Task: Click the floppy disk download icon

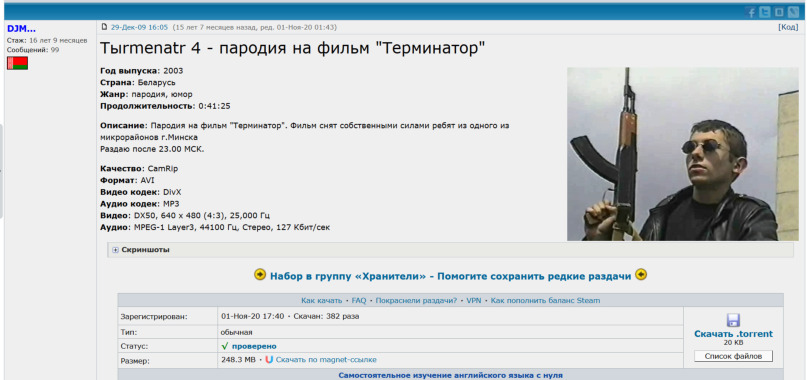Action: point(733,320)
